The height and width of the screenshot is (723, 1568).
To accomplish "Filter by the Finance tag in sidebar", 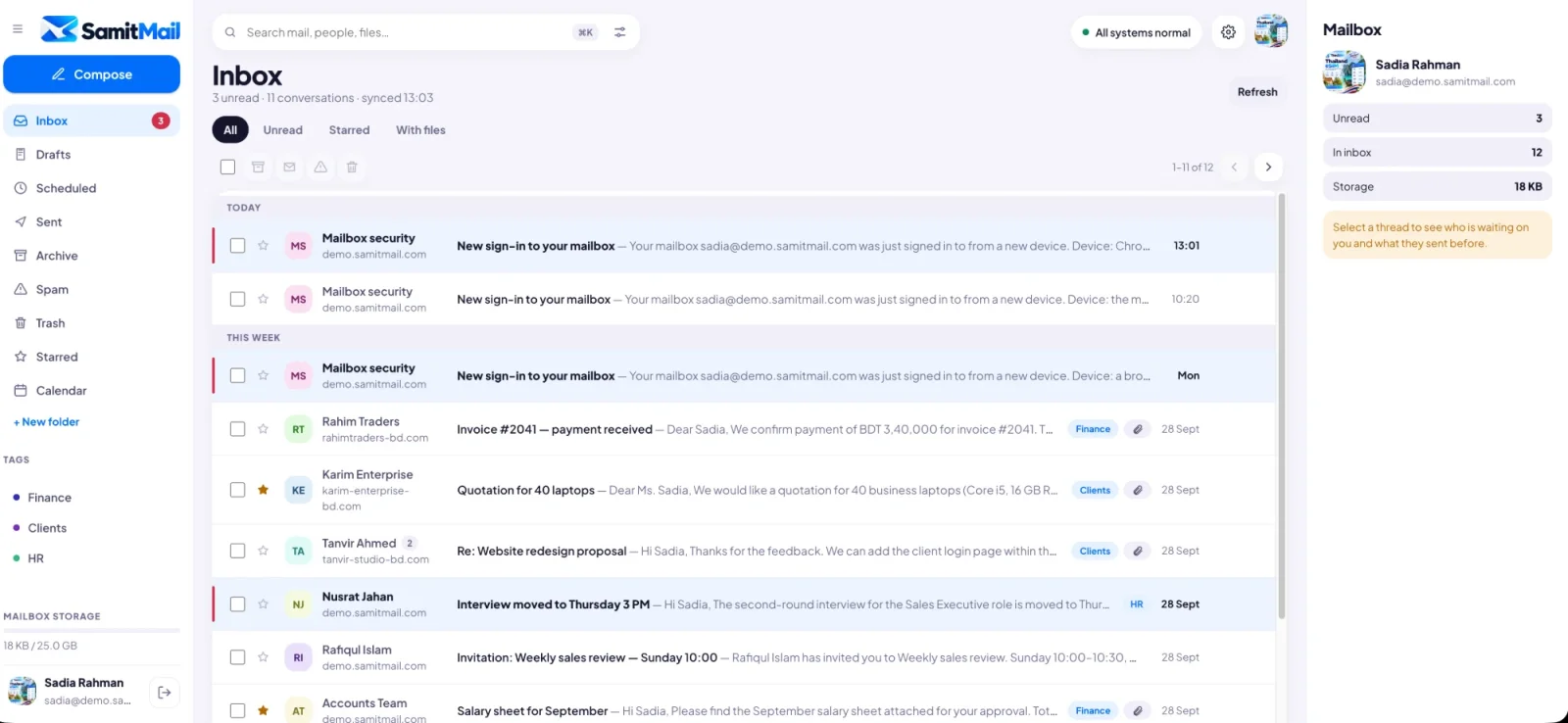I will click(91, 498).
